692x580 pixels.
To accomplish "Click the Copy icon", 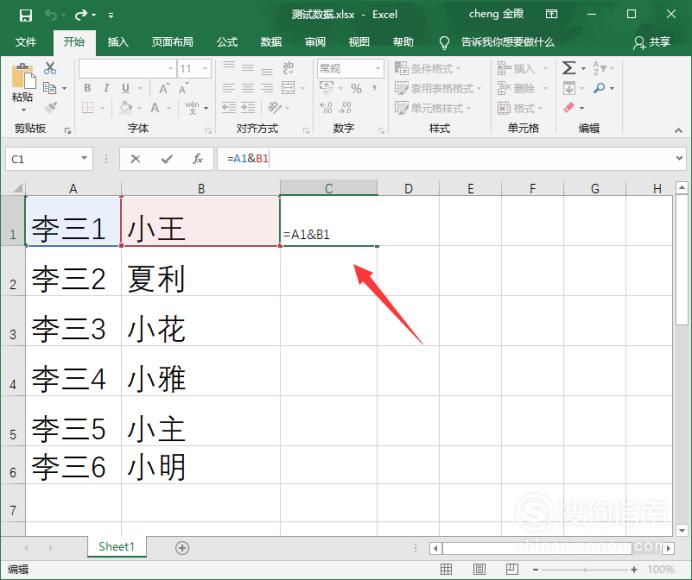I will [49, 88].
